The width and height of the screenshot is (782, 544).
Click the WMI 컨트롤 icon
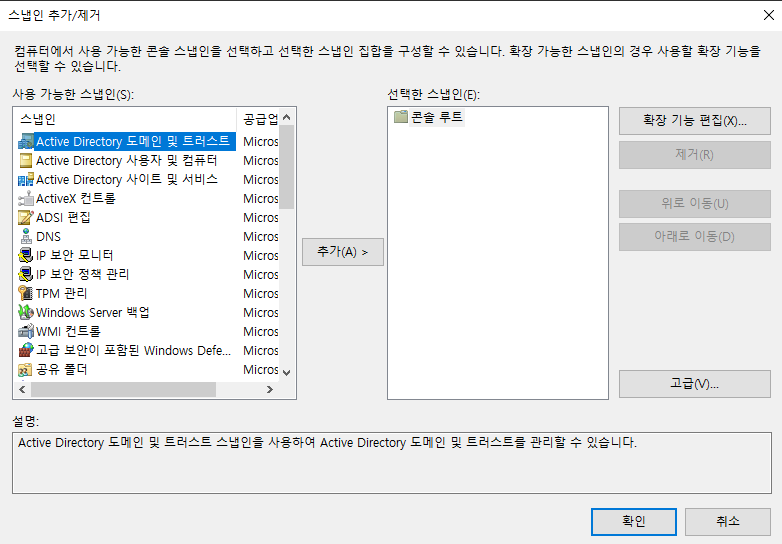pos(26,331)
